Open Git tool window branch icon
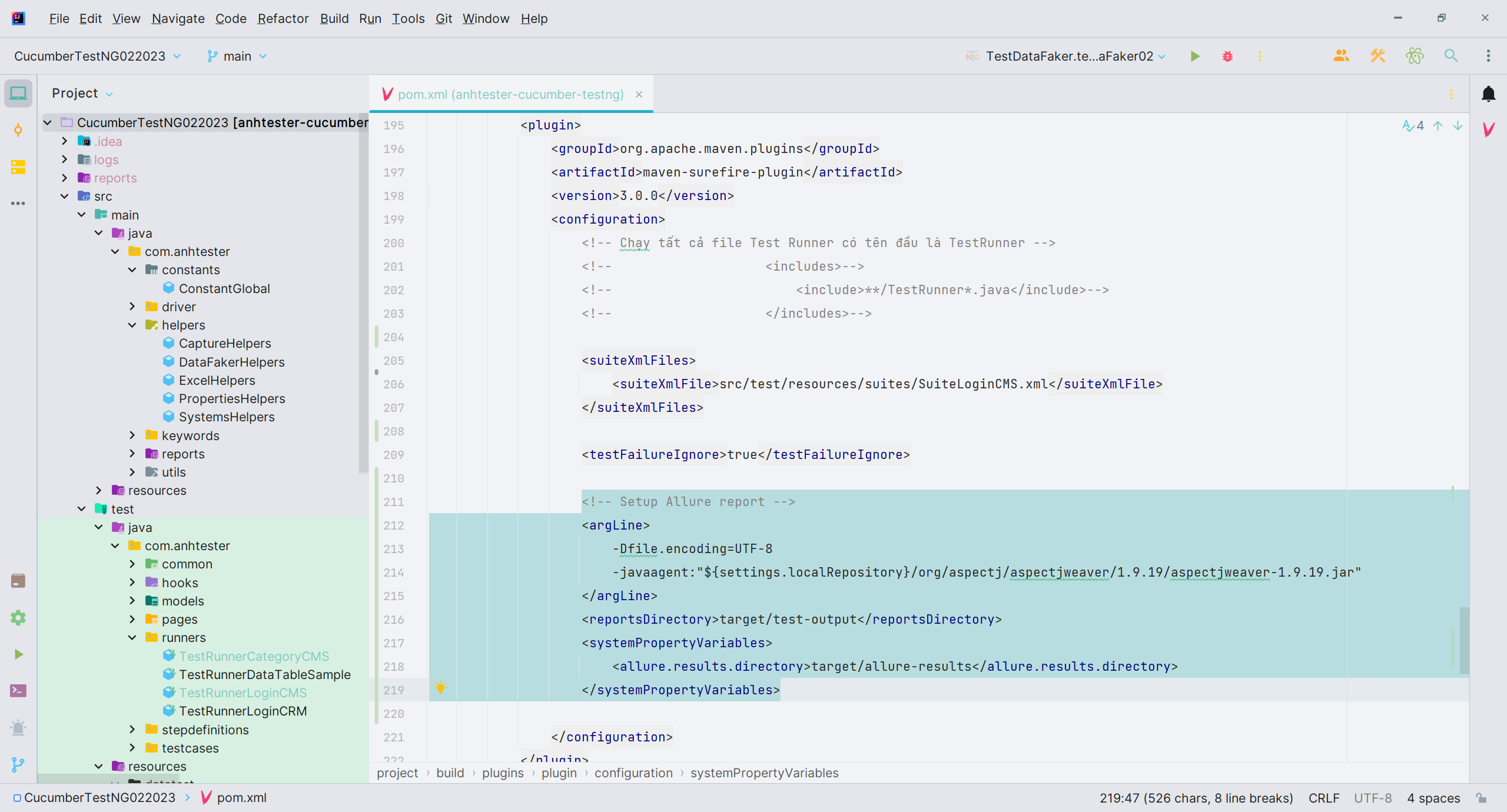This screenshot has height=812, width=1507. 18,764
